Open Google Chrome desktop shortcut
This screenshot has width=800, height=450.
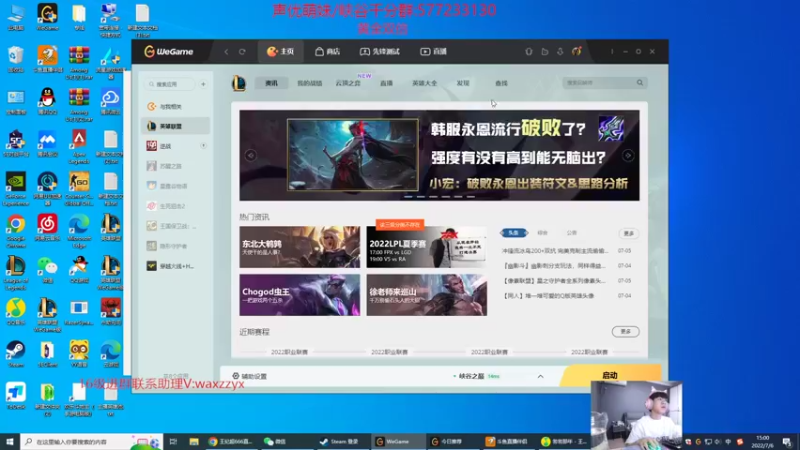16,231
